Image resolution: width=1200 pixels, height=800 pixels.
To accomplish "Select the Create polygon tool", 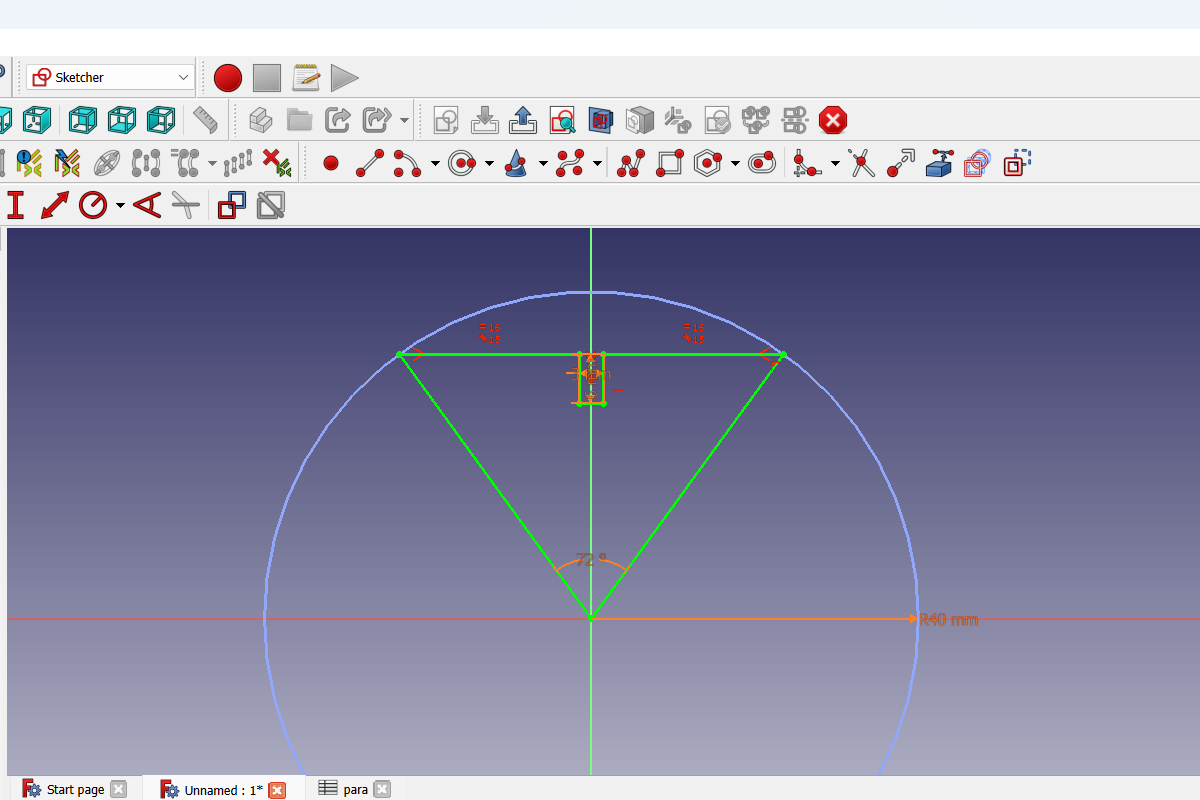I will point(706,162).
